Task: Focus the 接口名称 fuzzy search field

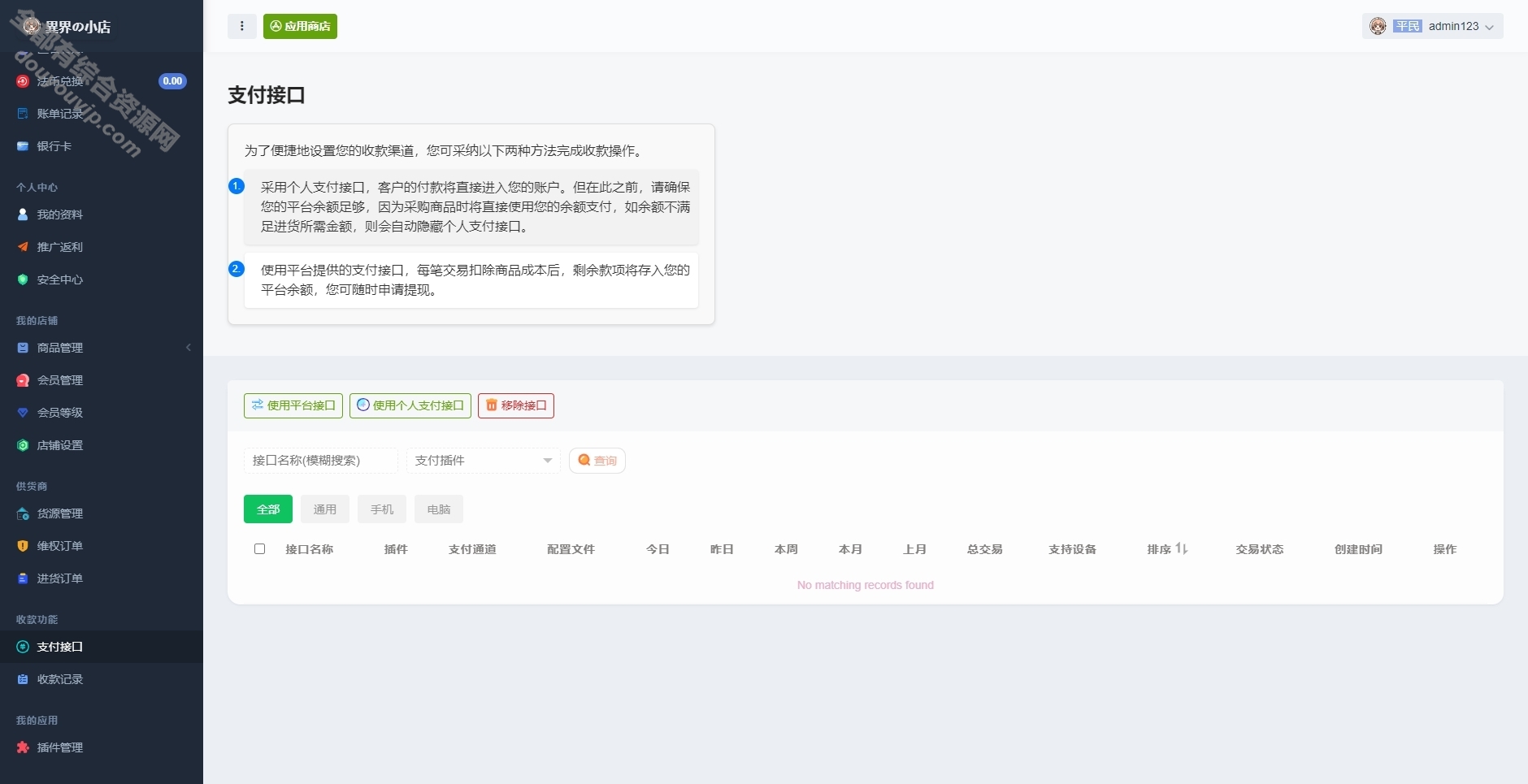Action: 321,461
